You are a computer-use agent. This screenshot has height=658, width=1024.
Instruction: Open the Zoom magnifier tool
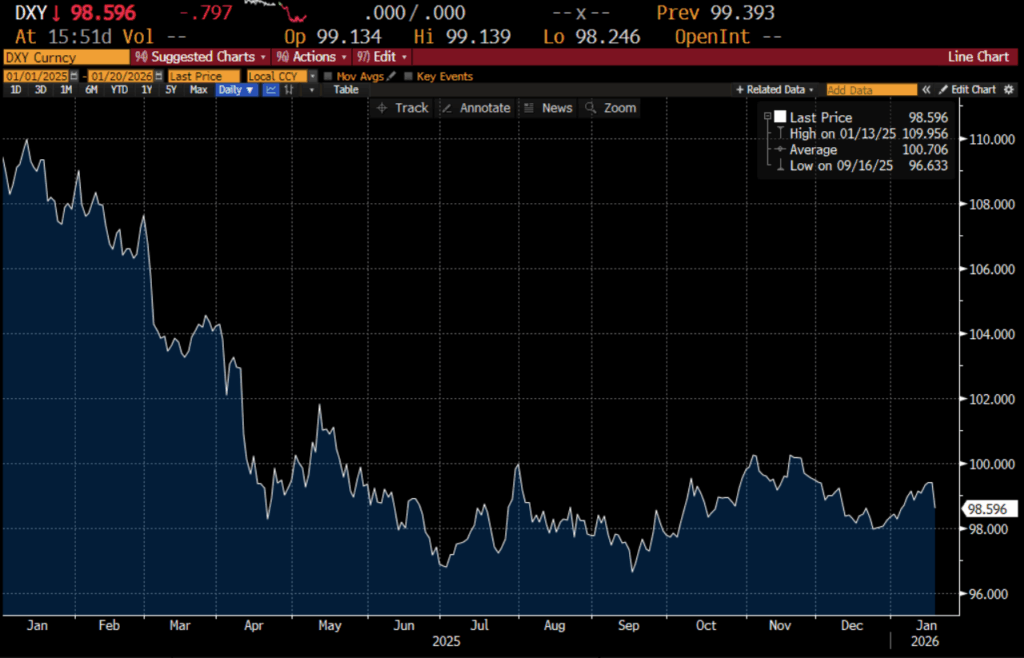click(x=610, y=108)
